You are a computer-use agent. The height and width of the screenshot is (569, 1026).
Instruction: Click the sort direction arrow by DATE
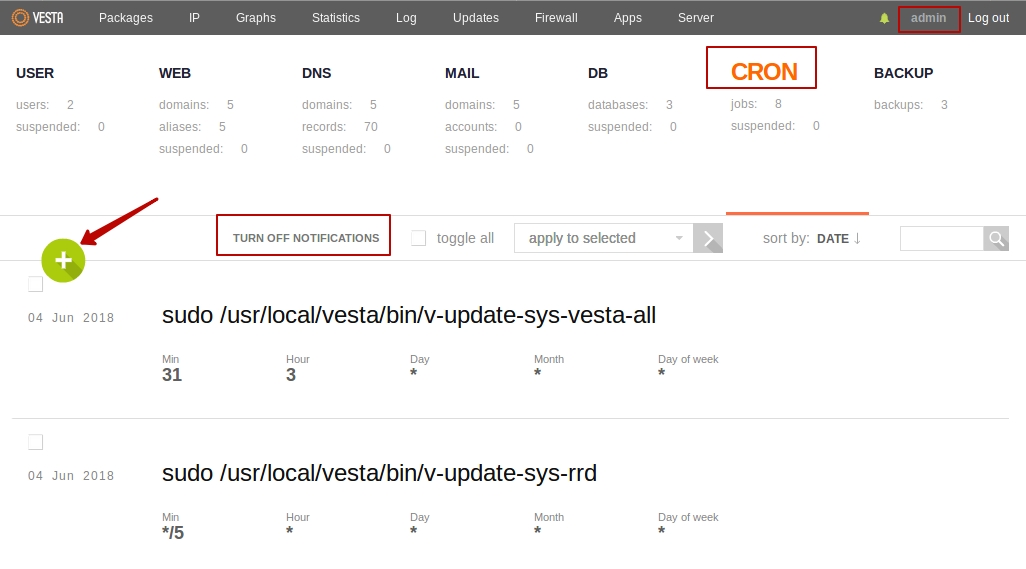coord(857,238)
